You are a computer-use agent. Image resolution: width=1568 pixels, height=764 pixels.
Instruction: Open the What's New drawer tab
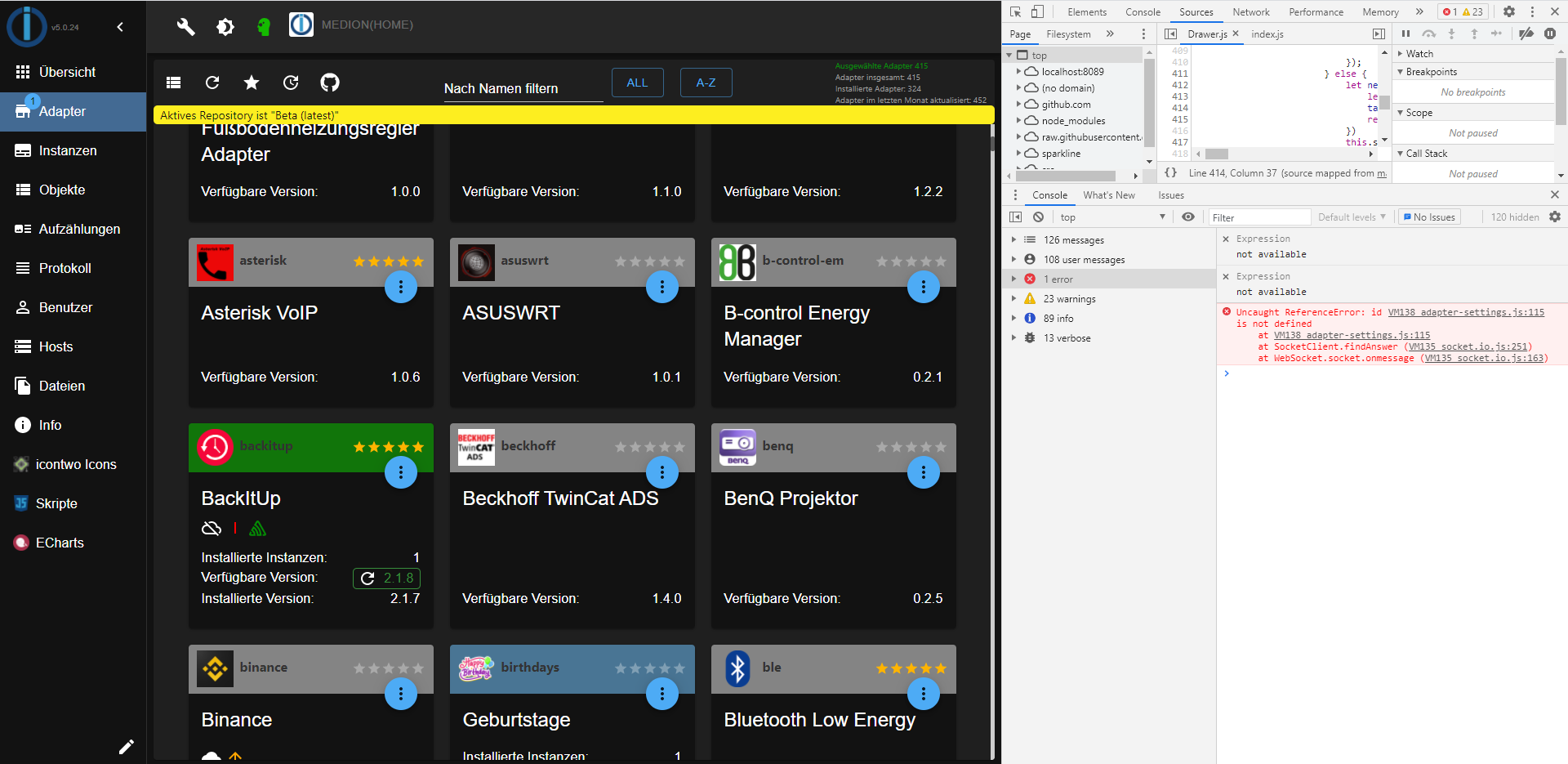click(x=1109, y=195)
